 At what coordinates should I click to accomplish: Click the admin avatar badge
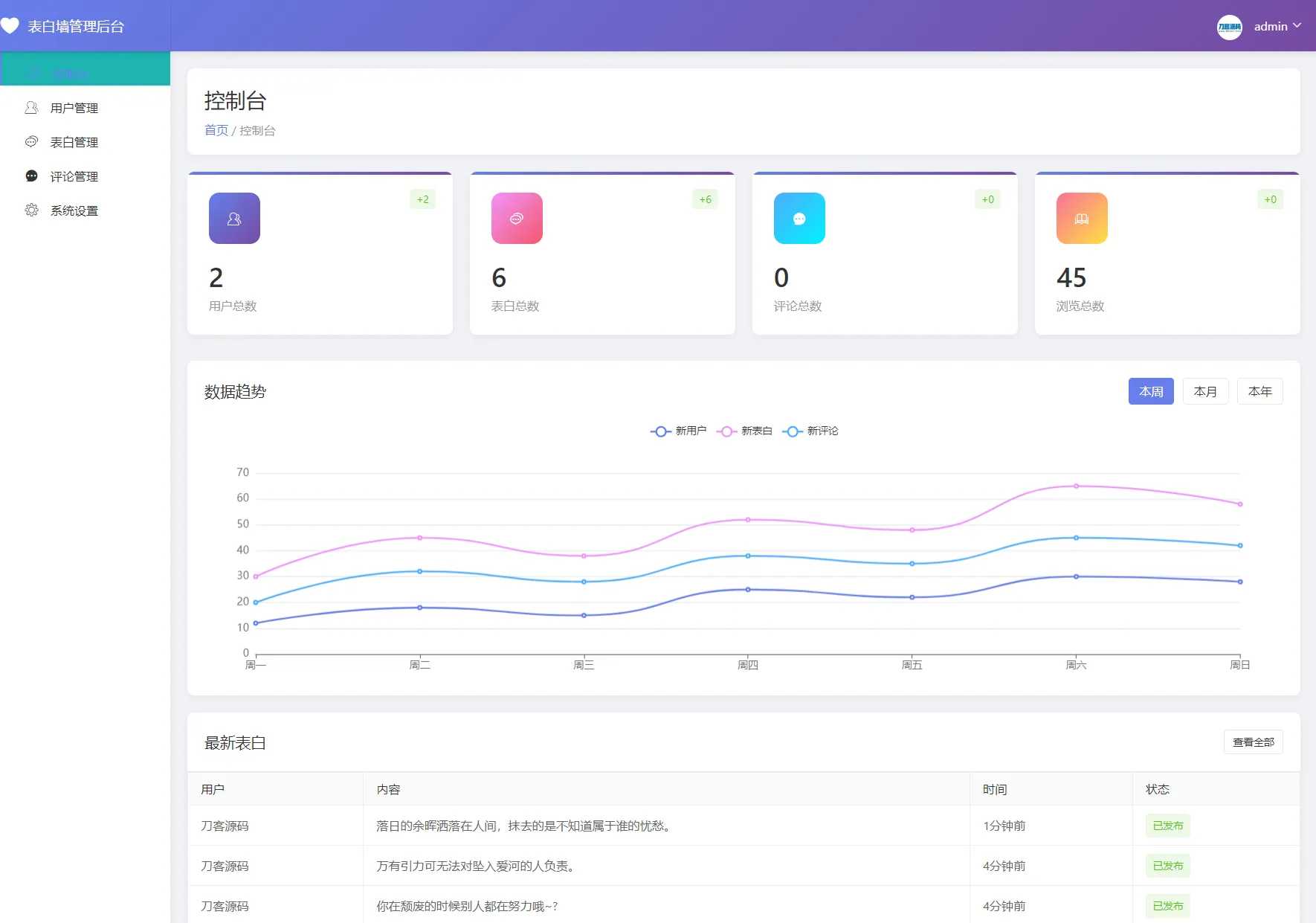1230,25
